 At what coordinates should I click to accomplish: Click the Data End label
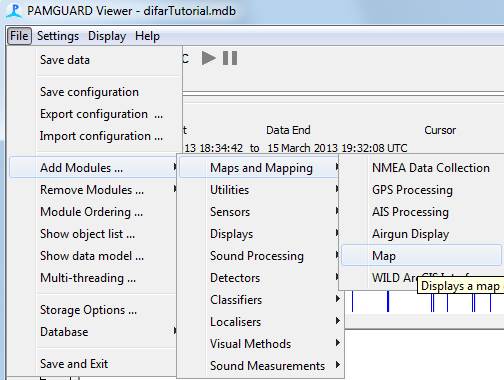tap(288, 130)
